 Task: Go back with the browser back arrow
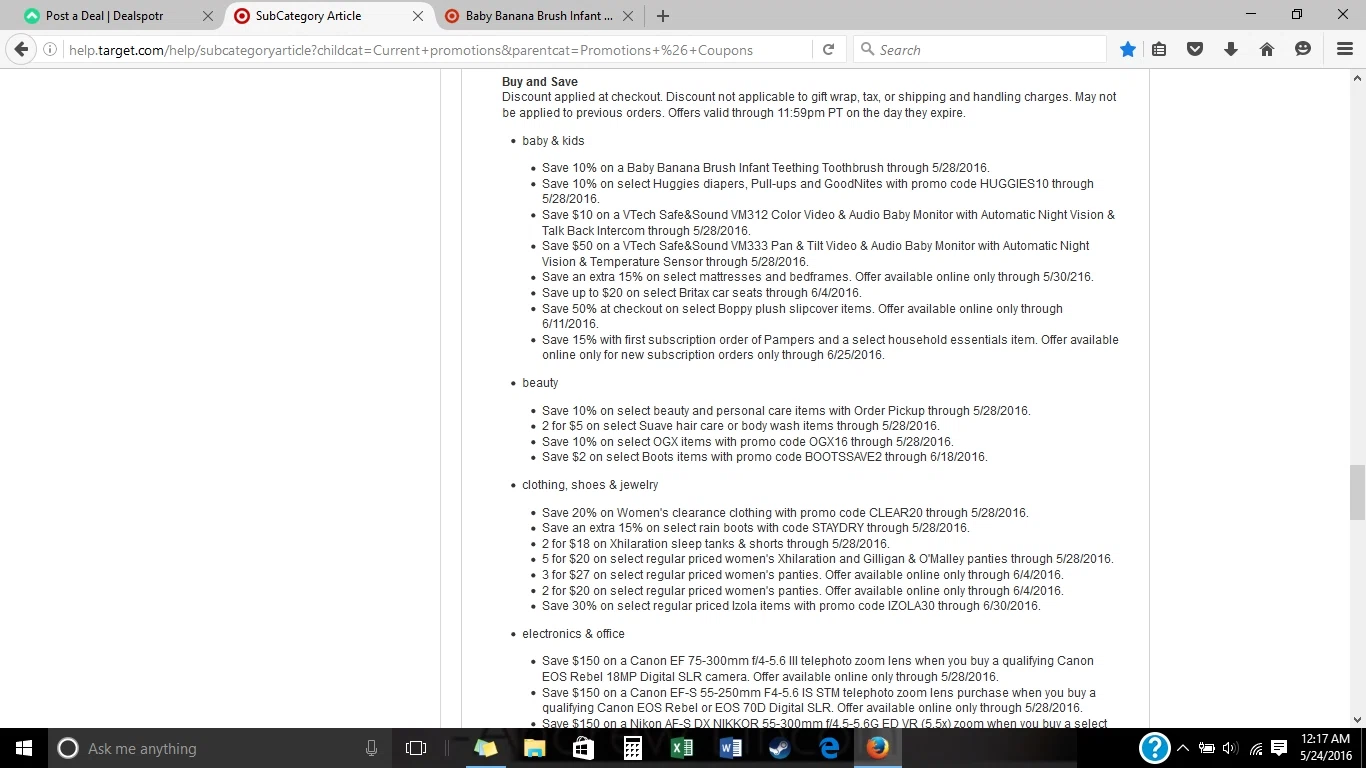pyautogui.click(x=21, y=50)
